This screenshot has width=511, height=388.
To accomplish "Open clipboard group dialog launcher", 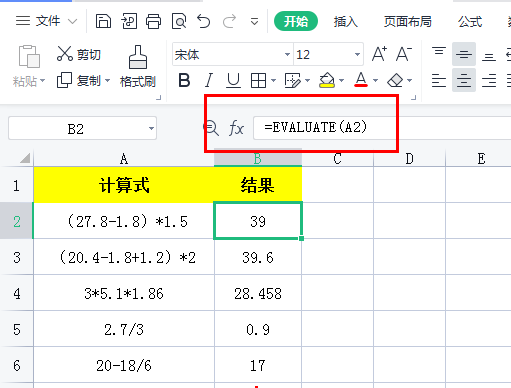I will coord(159,98).
